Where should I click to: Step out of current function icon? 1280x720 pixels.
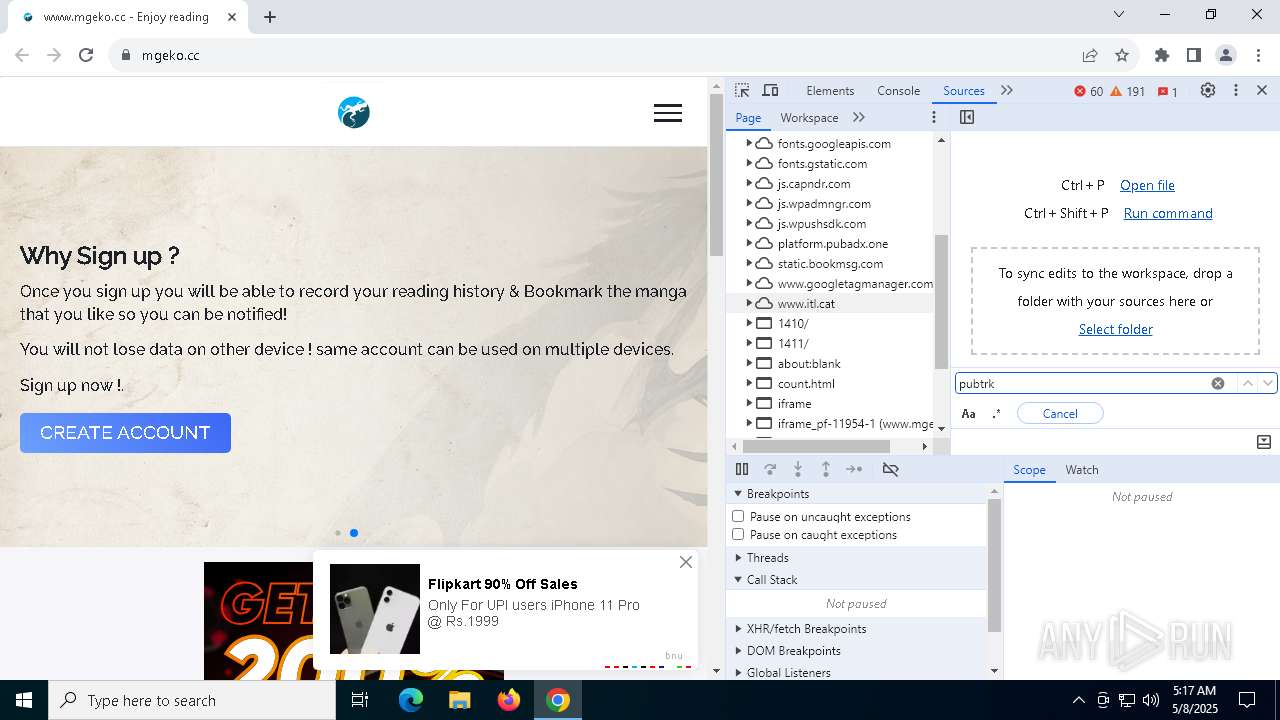[826, 469]
